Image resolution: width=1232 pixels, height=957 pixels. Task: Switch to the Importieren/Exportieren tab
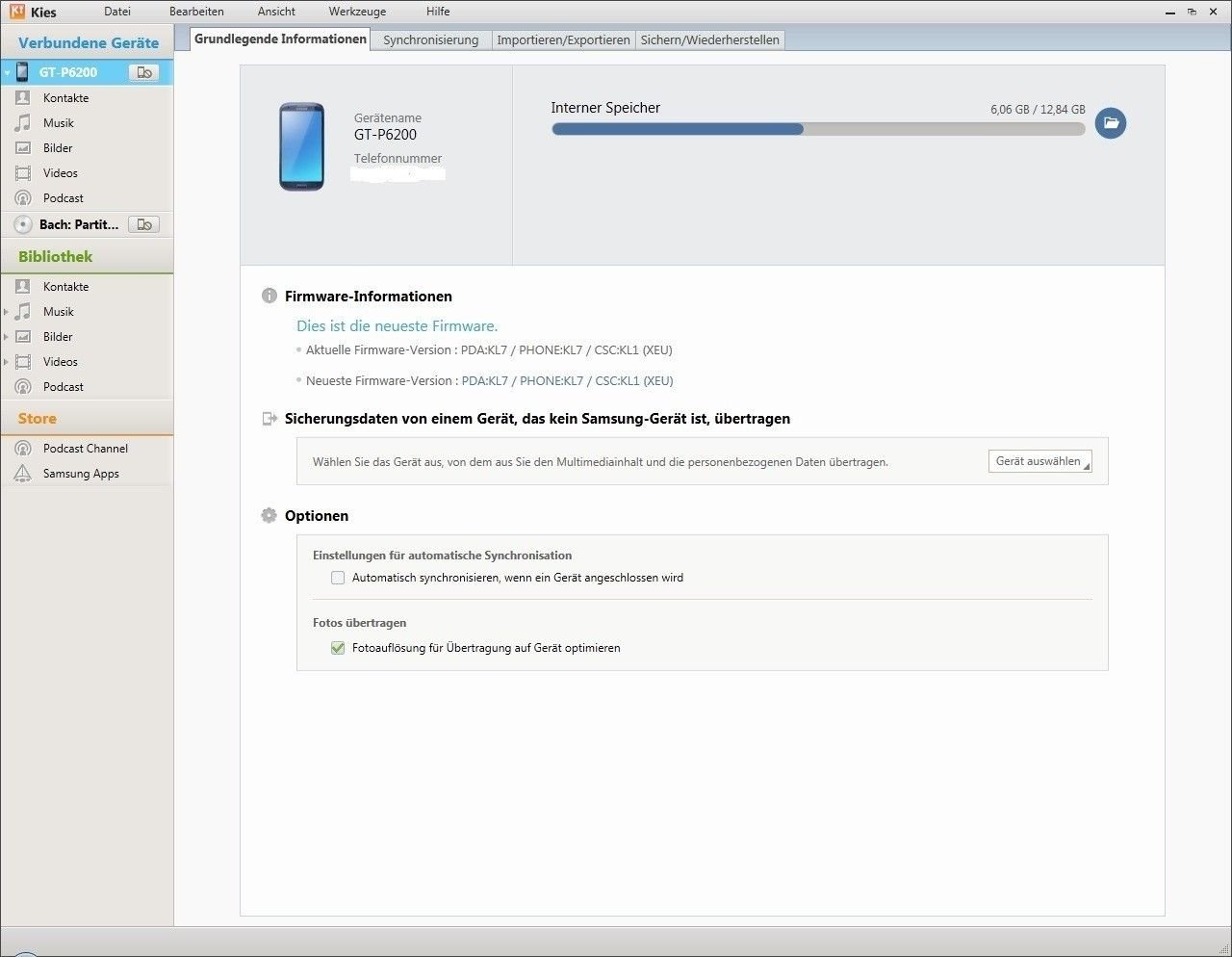563,39
